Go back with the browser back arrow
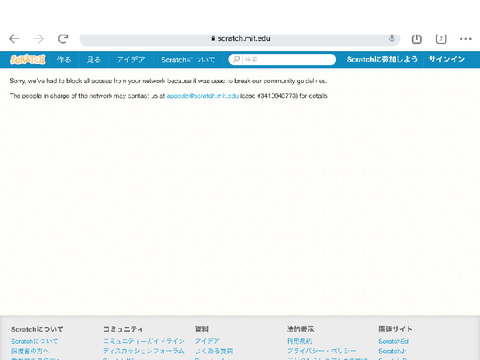 (14, 39)
